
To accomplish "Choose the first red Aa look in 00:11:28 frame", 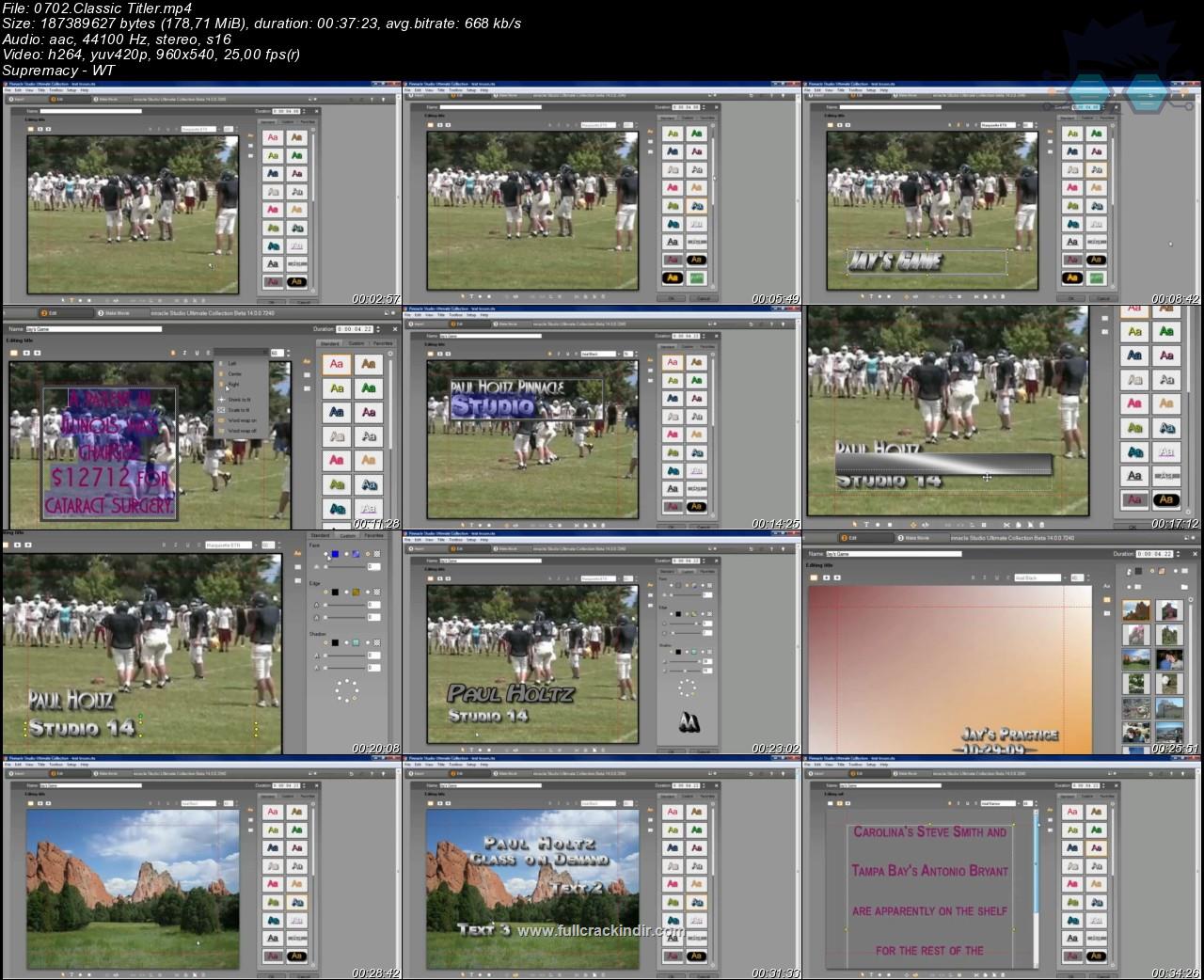I will (x=336, y=364).
